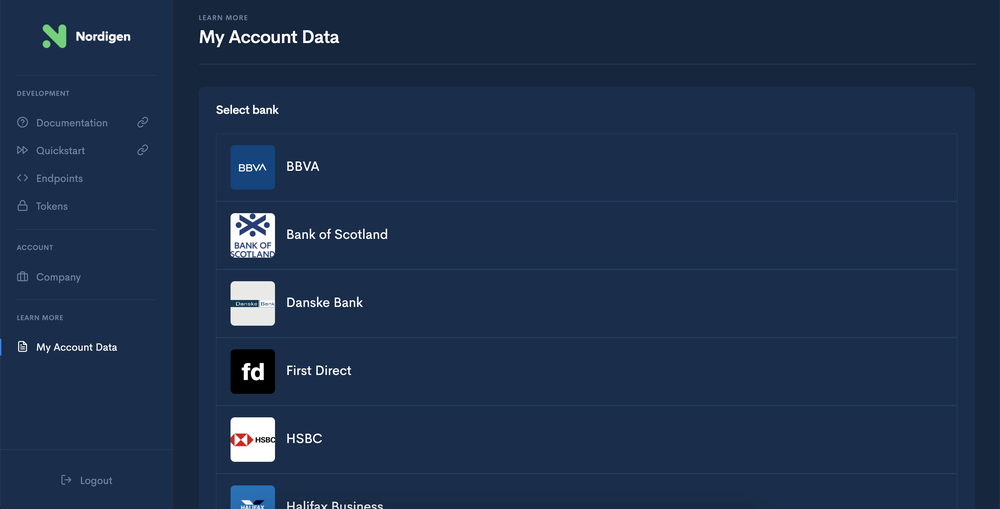1000x509 pixels.
Task: Click the Quickstart fast-forward icon
Action: (x=22, y=150)
